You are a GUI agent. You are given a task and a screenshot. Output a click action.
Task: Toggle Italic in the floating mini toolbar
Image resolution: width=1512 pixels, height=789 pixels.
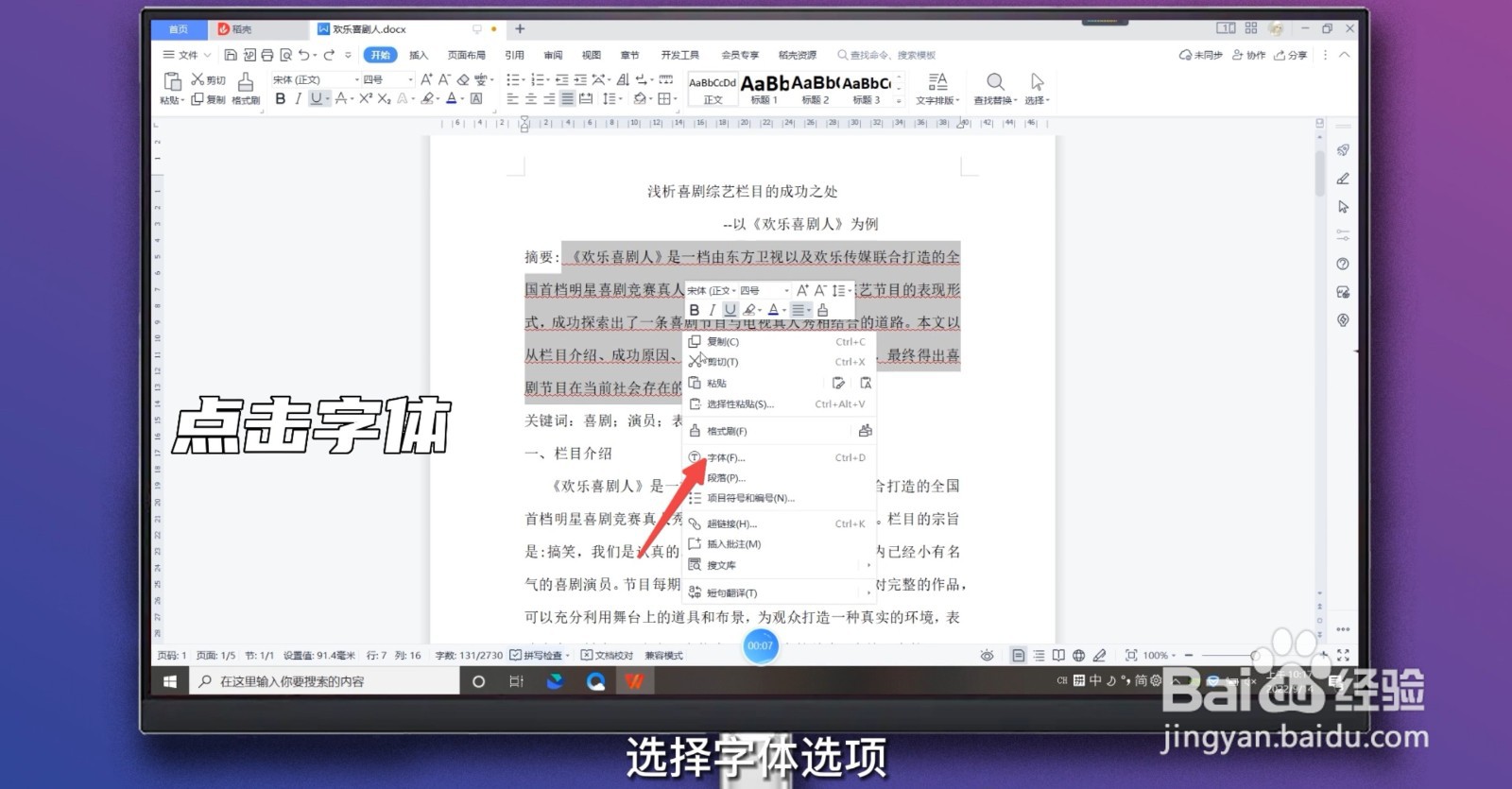(x=712, y=310)
